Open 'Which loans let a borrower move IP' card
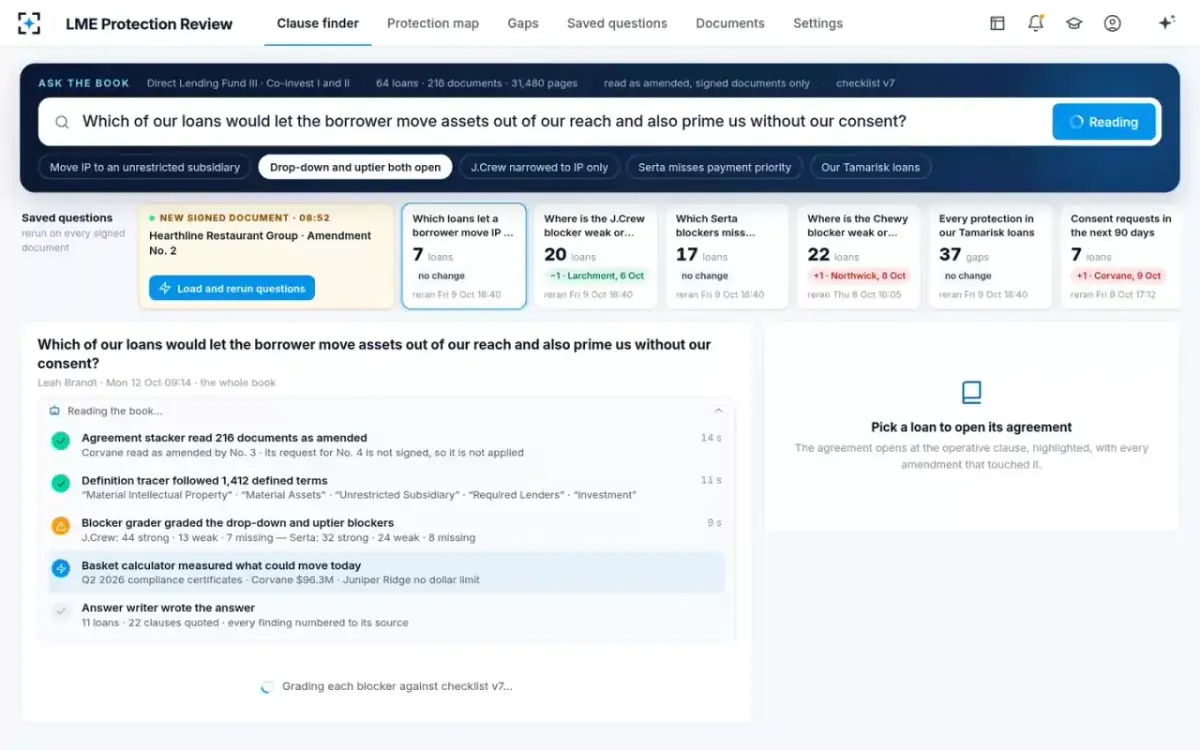Screen dimensions: 1200x750 click(x=464, y=256)
